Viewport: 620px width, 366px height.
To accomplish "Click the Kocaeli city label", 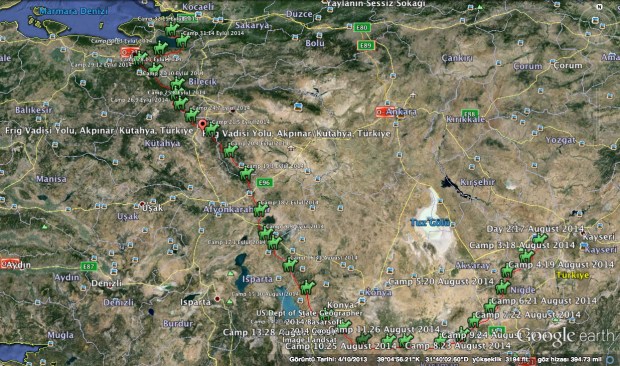I will (x=198, y=7).
